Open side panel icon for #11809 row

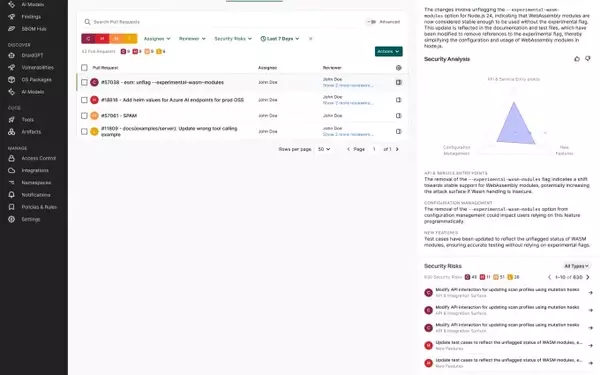399,131
